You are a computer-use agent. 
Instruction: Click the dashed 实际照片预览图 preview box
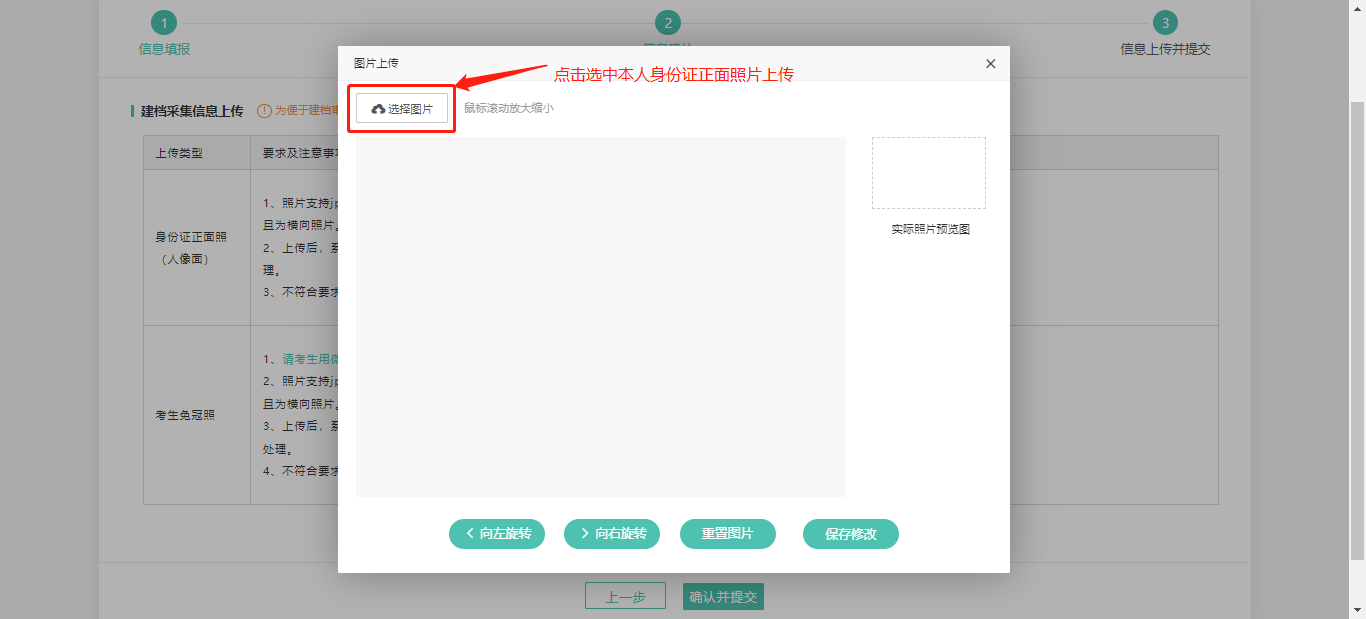click(928, 172)
